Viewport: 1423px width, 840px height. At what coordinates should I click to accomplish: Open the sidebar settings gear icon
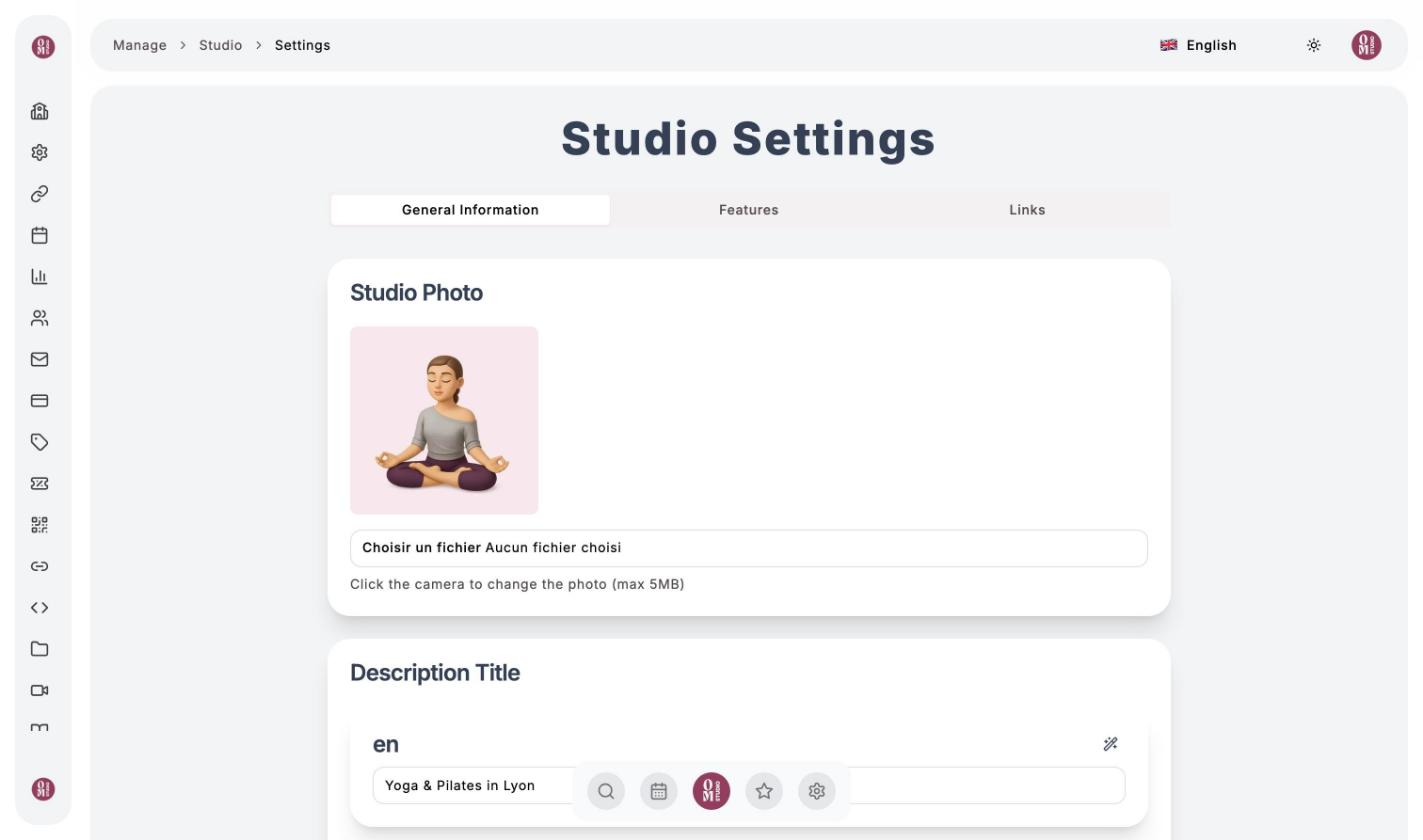40,153
